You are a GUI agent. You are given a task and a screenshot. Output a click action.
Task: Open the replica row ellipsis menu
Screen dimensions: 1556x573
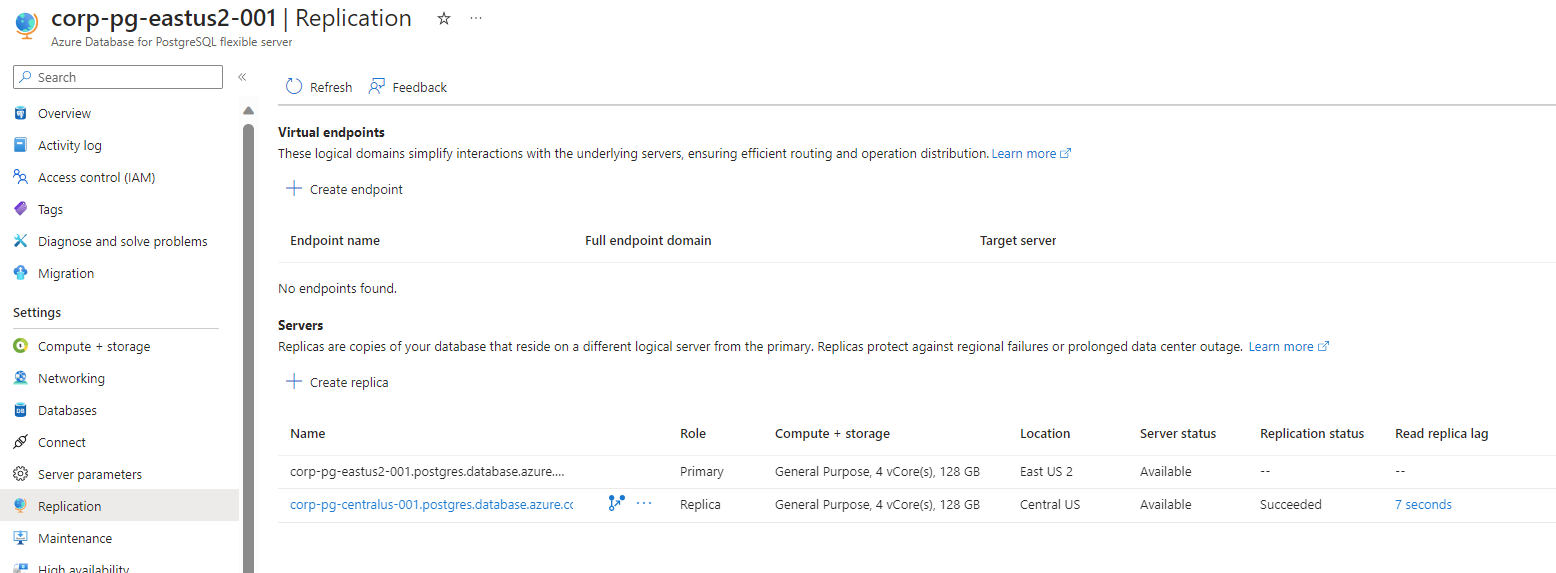[644, 504]
